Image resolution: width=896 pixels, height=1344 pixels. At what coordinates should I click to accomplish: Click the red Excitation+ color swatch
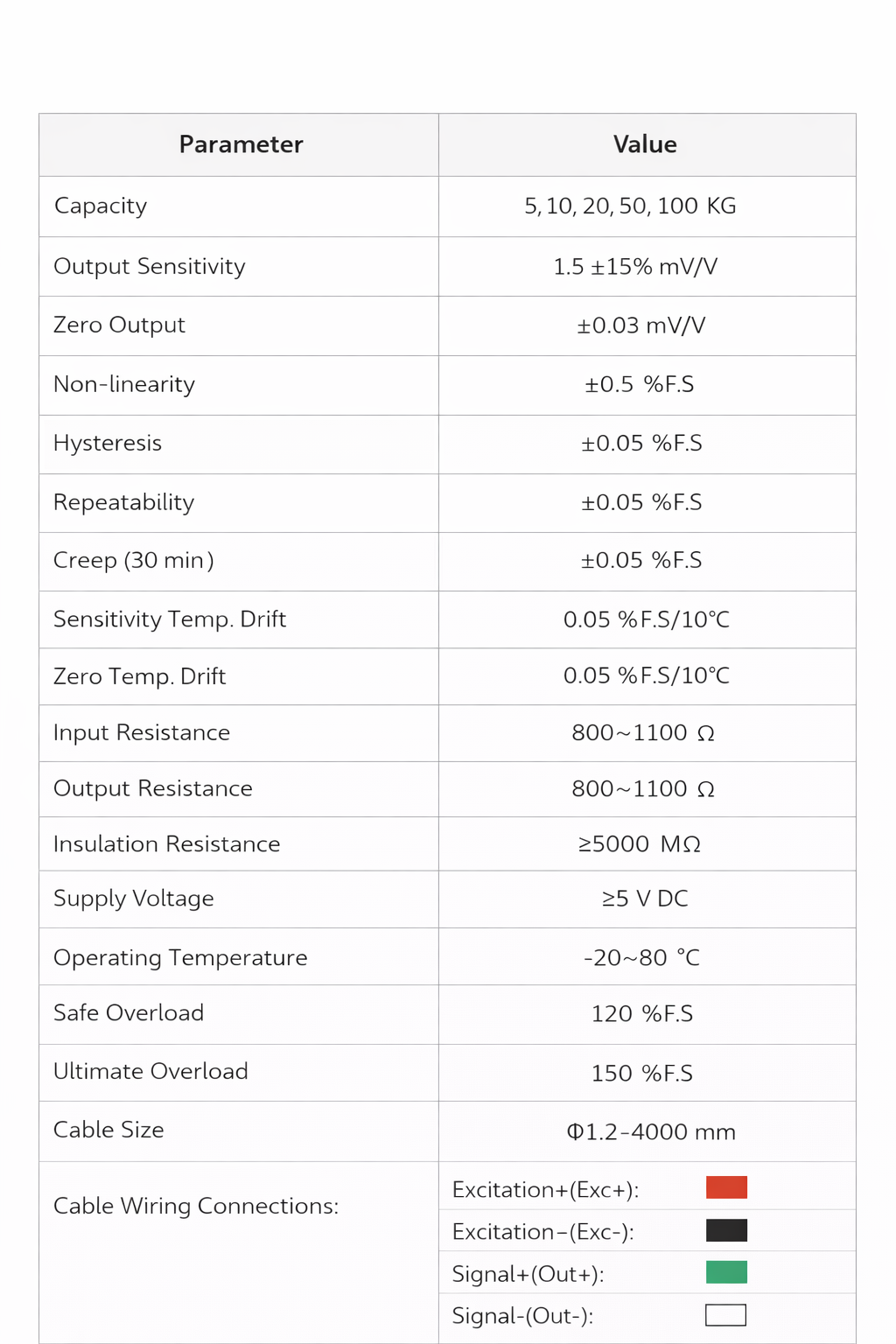(x=726, y=1187)
